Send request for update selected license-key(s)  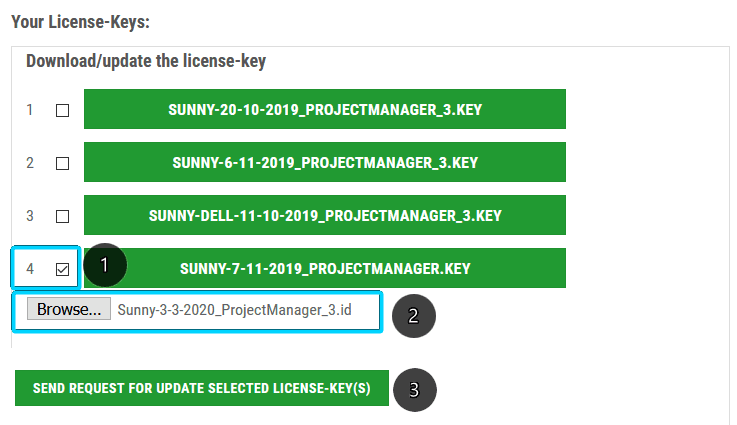201,388
